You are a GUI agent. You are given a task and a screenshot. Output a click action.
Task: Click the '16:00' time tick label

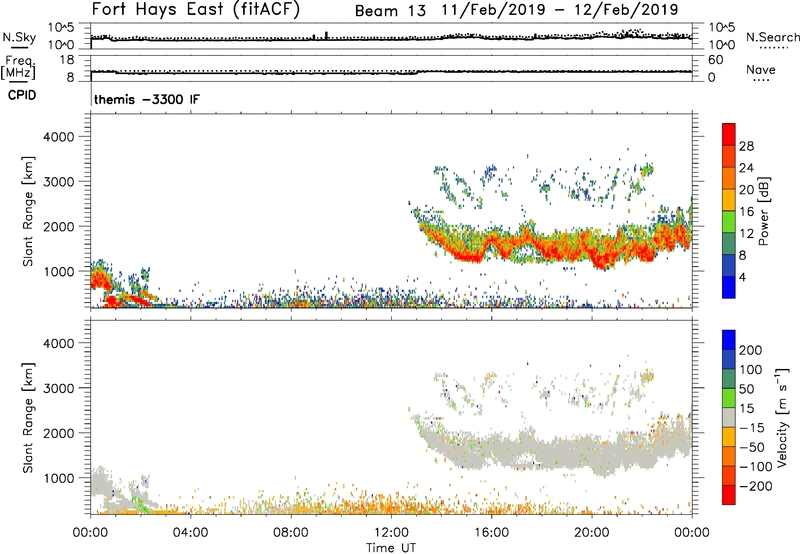(x=491, y=533)
